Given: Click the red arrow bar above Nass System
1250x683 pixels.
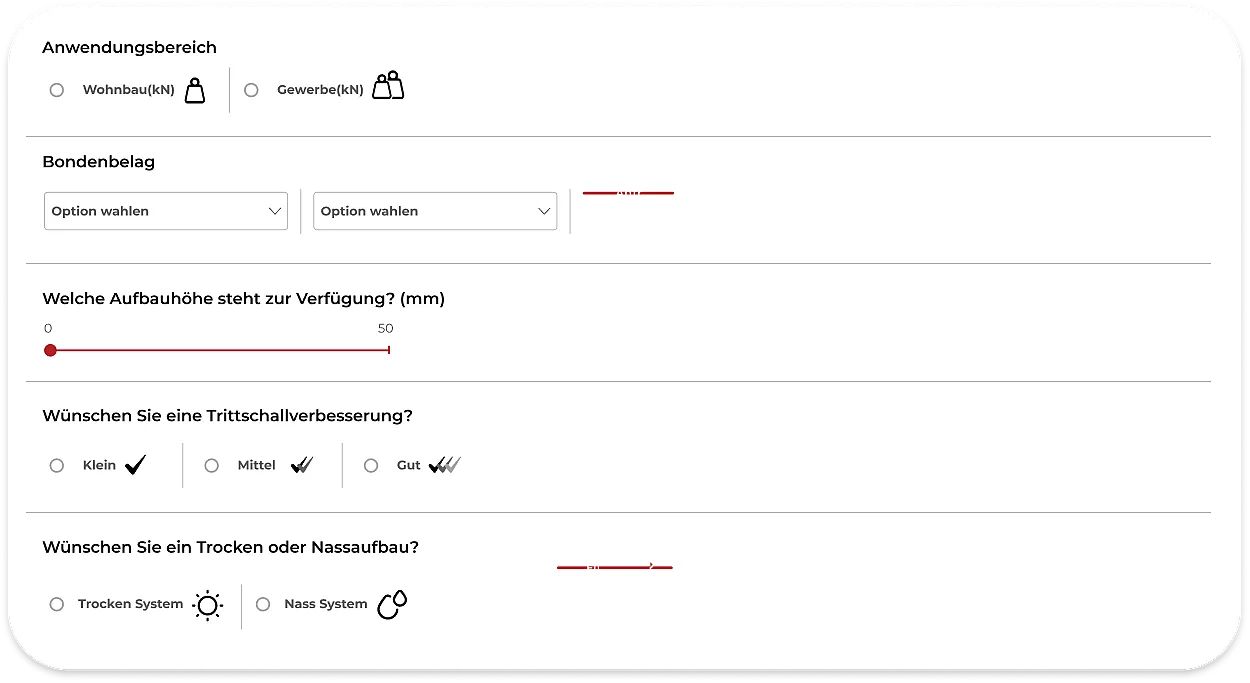Looking at the screenshot, I should point(614,567).
